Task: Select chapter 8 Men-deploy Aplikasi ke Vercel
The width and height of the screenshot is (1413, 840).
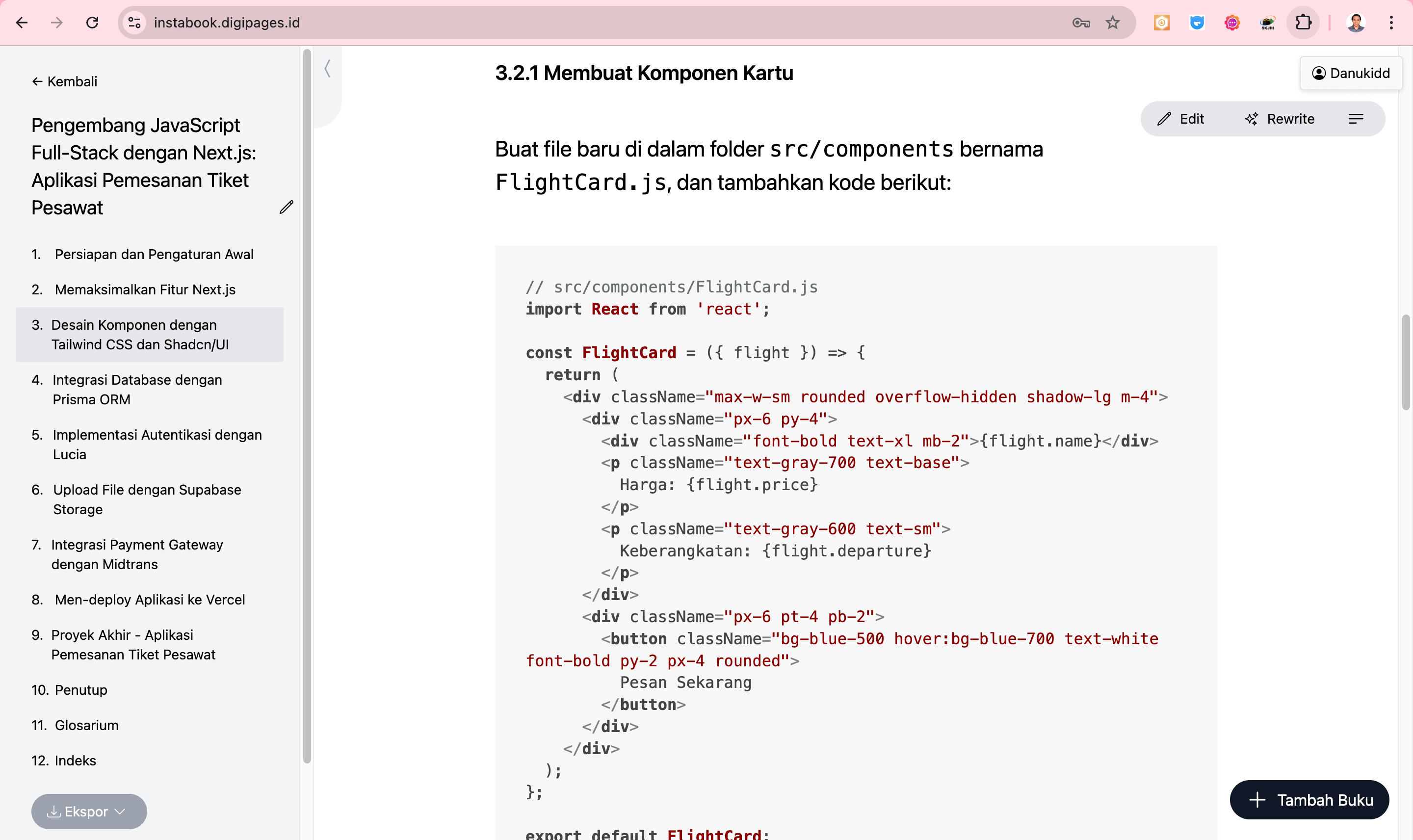Action: point(149,600)
